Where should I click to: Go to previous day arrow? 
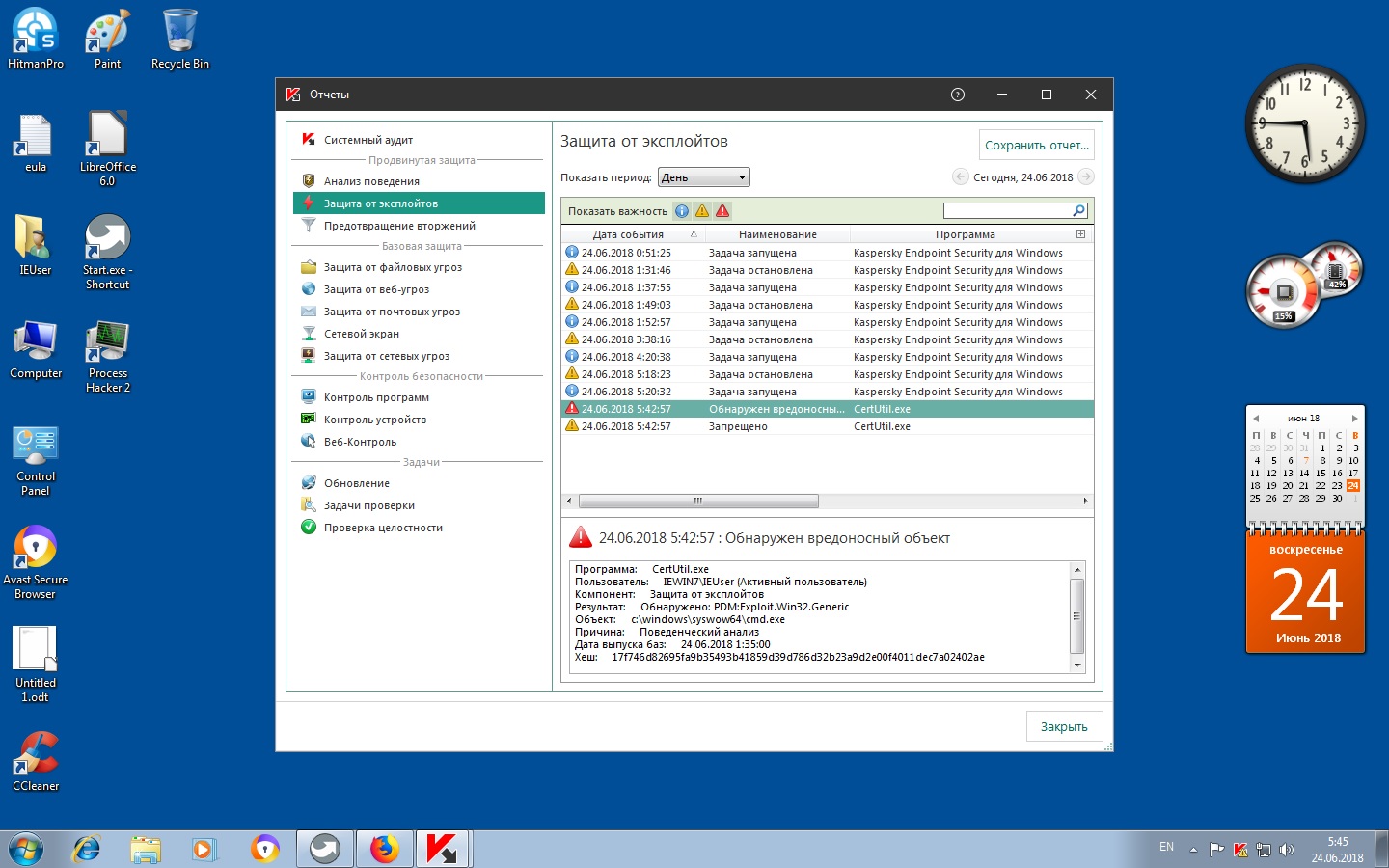point(960,176)
